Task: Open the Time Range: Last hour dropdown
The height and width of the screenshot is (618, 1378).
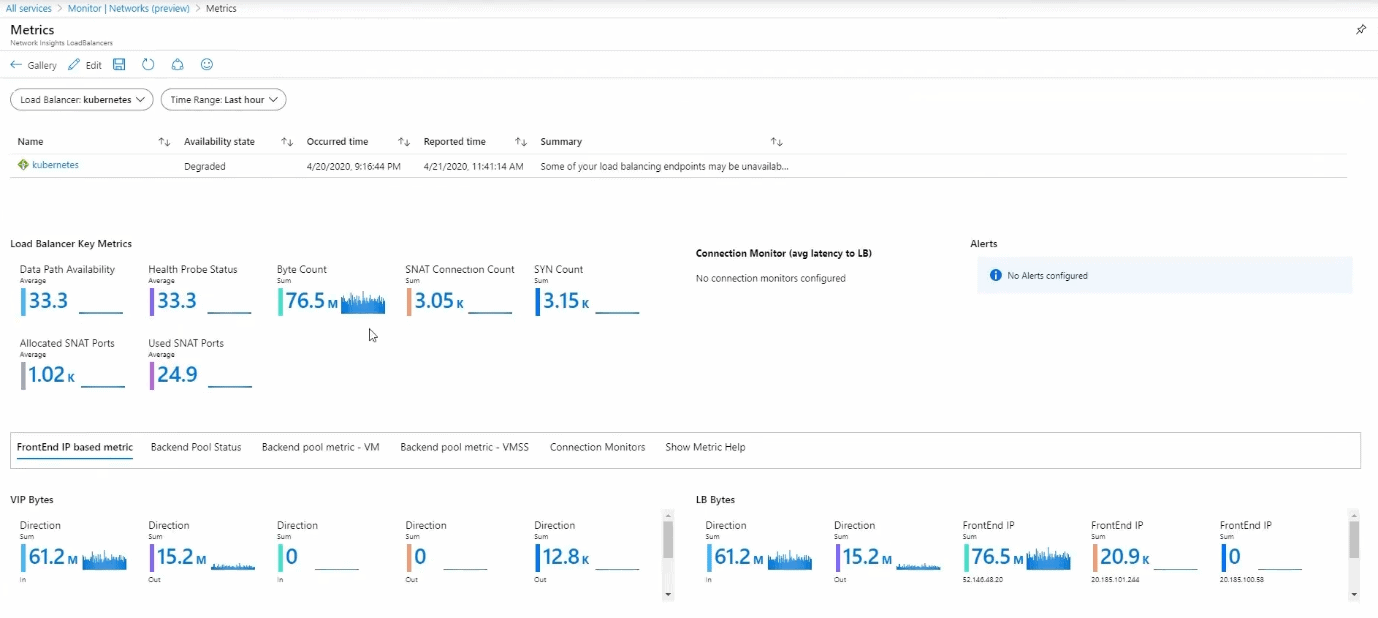Action: point(224,100)
